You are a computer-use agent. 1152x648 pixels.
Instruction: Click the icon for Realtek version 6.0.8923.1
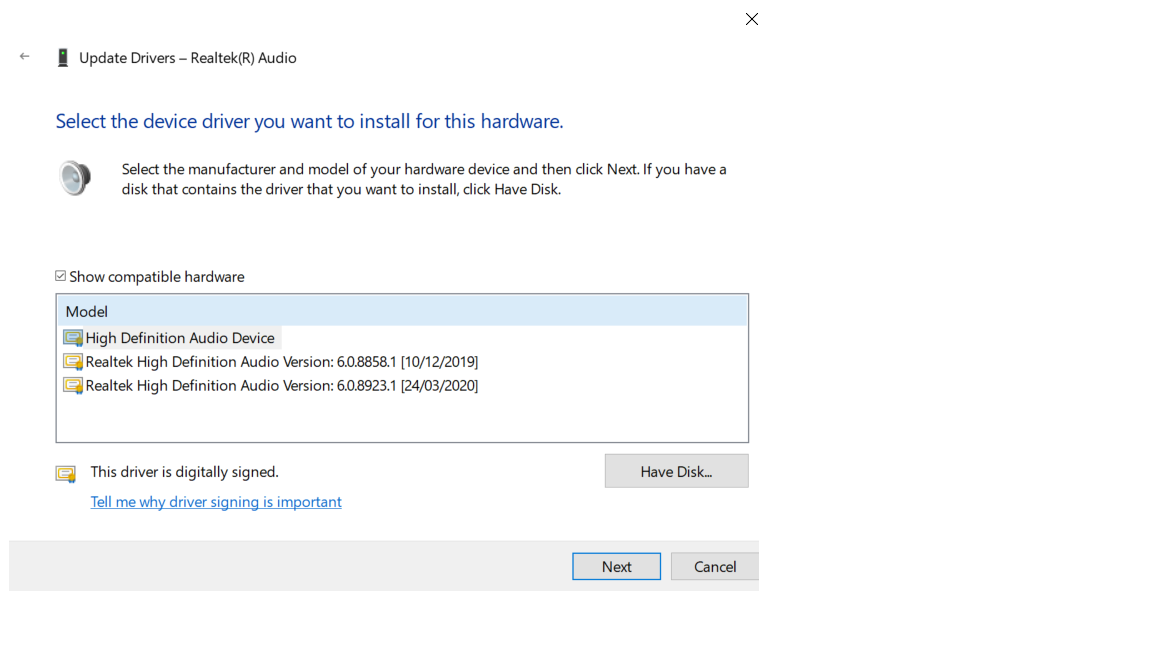(73, 386)
